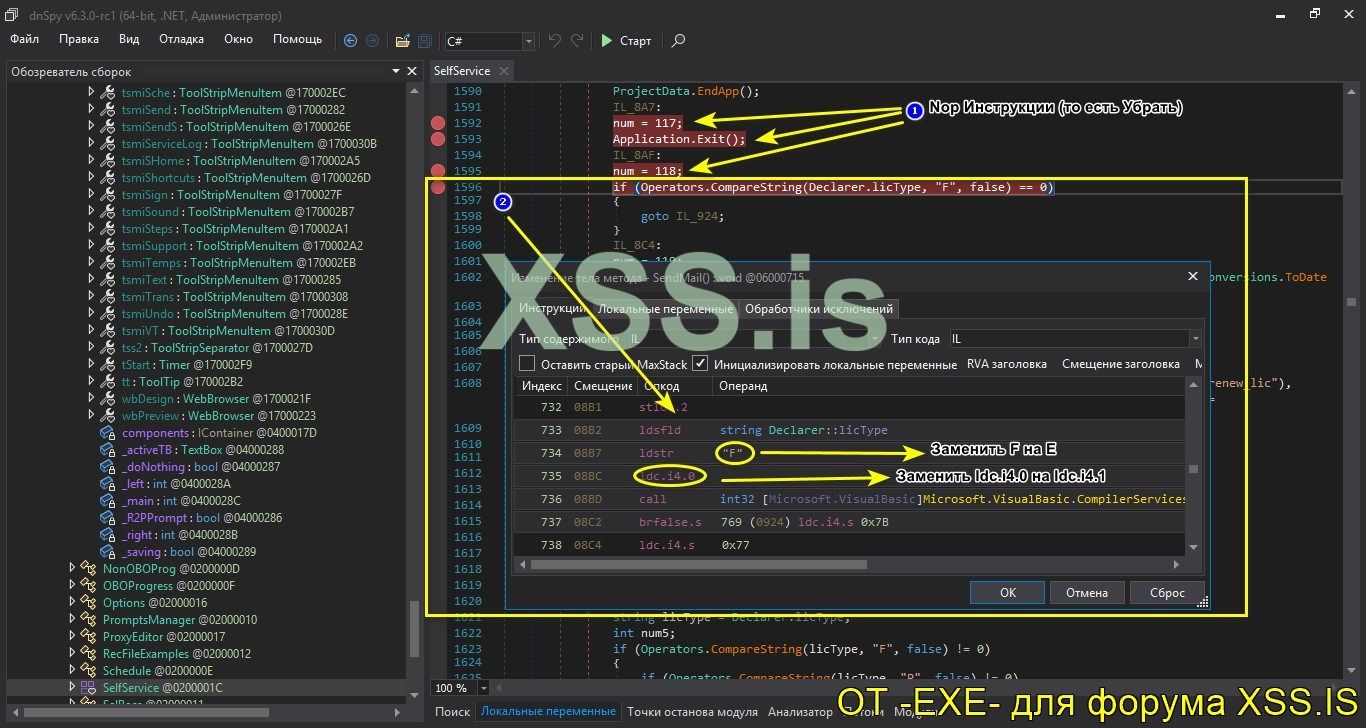Click the class icon beside ProxyEditor
The width and height of the screenshot is (1366, 728).
[x=89, y=637]
